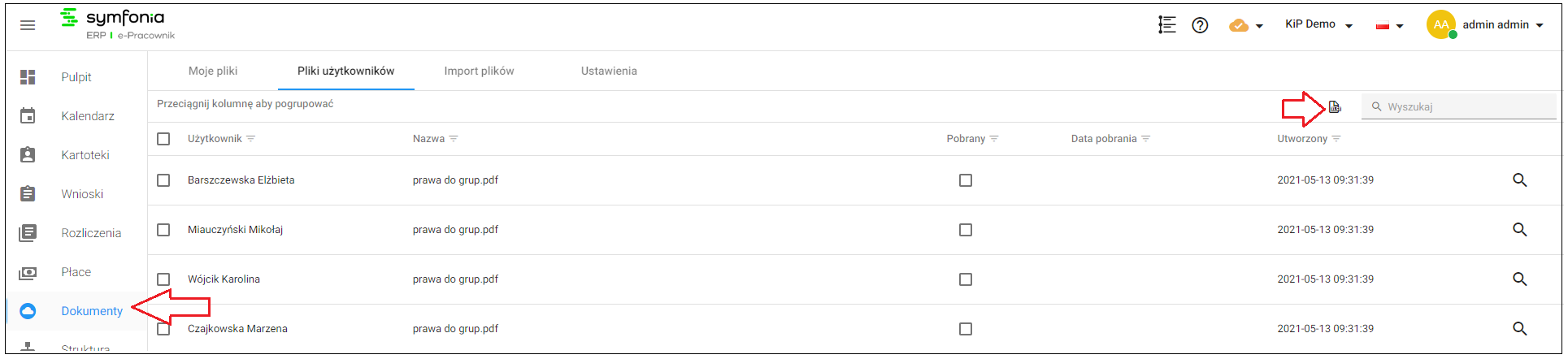Screen dimensions: 1568x359
Task: Open the Import plików tab
Action: tap(479, 71)
